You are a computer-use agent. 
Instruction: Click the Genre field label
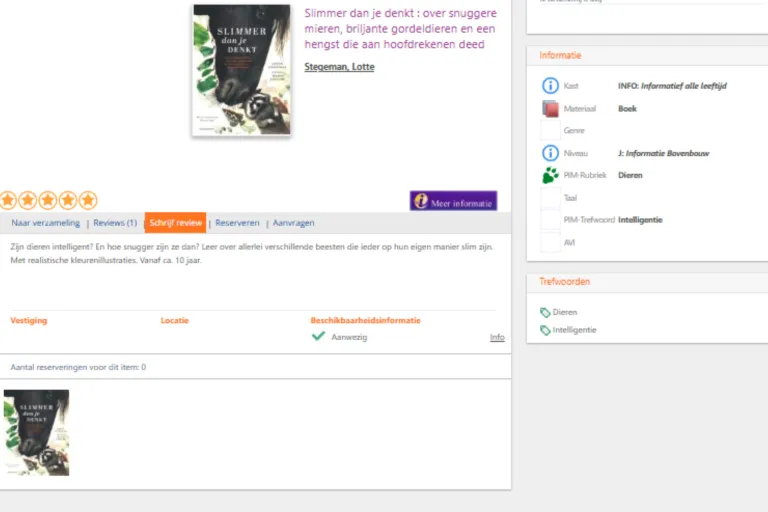tap(574, 131)
